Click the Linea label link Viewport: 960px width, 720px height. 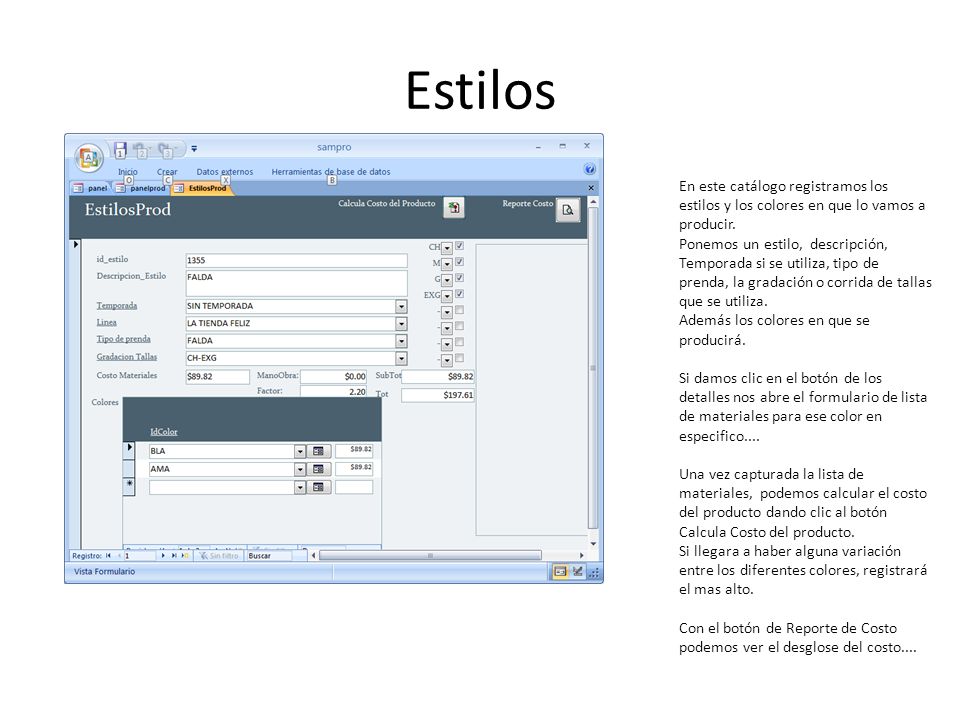106,322
